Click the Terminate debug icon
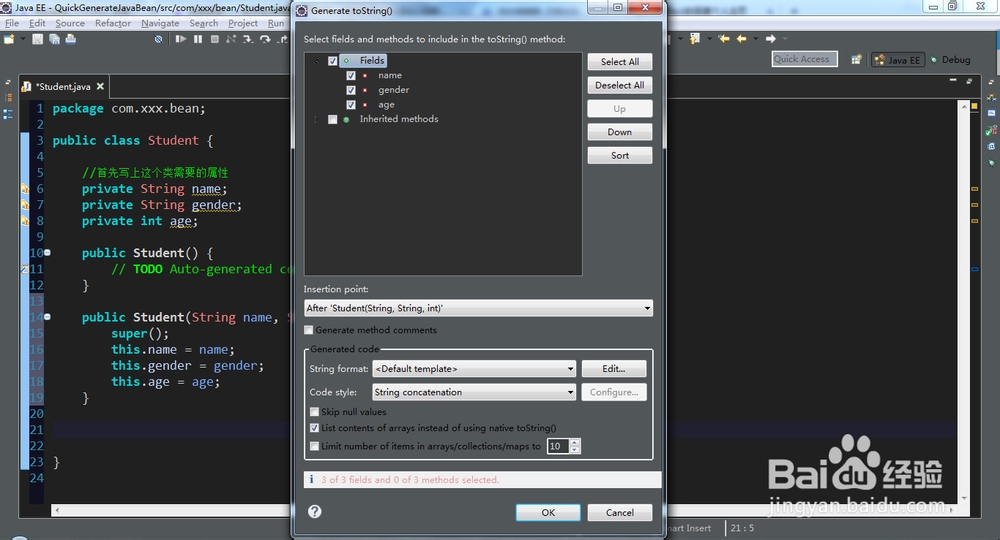Image resolution: width=1000 pixels, height=540 pixels. click(x=215, y=39)
